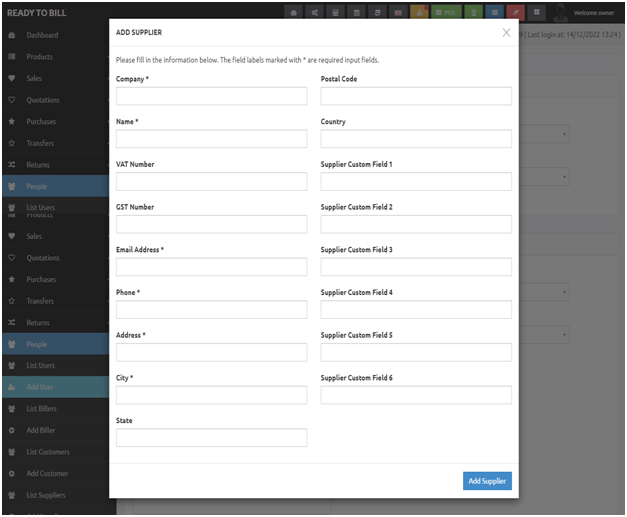Focus the Supplier Custom Field 1 input
The width and height of the screenshot is (627, 517).
(416, 182)
